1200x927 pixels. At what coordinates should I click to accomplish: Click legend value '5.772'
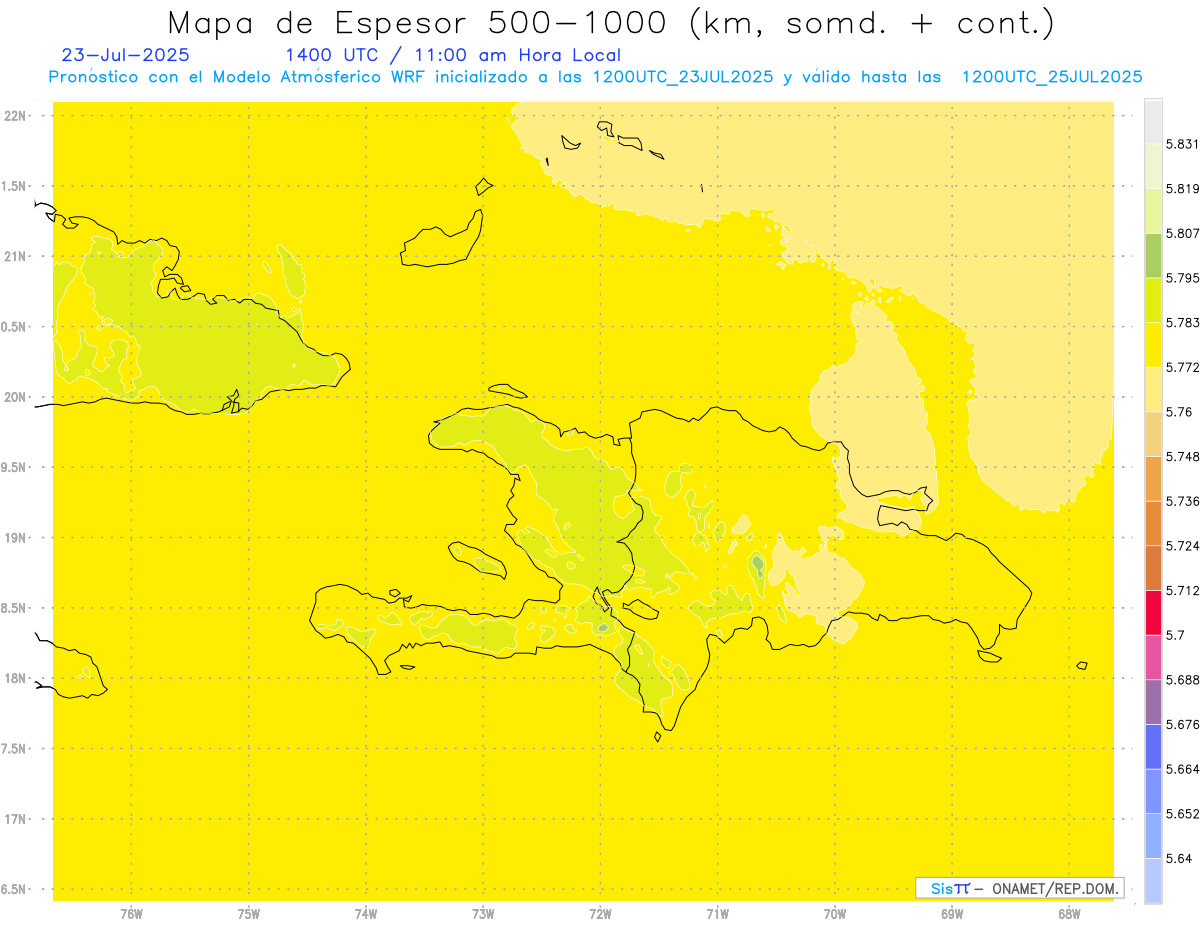click(x=1183, y=367)
